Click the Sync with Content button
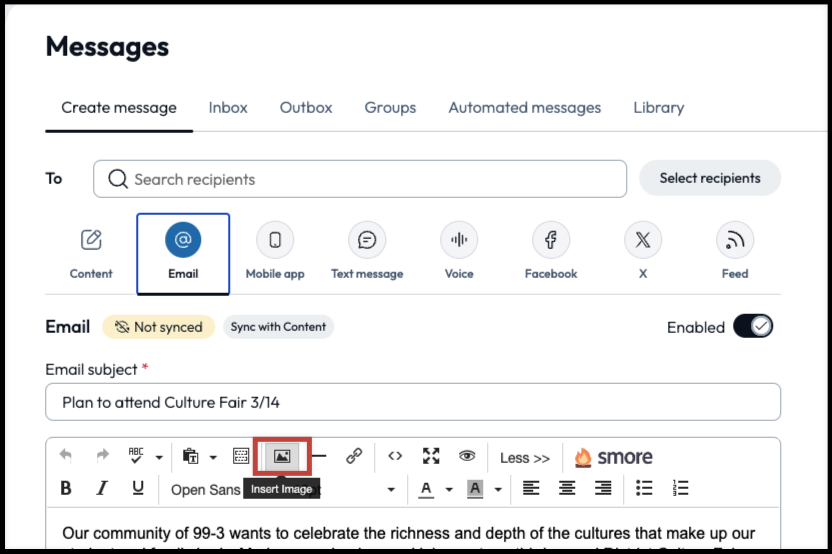Screen dimensions: 832x554 click(x=278, y=326)
